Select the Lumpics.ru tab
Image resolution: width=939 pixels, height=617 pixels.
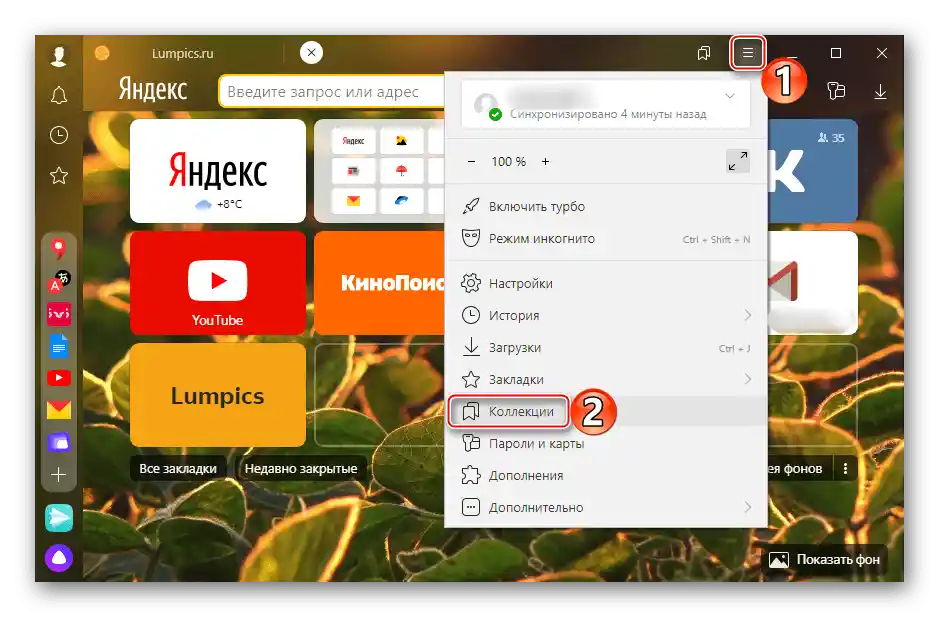click(183, 53)
